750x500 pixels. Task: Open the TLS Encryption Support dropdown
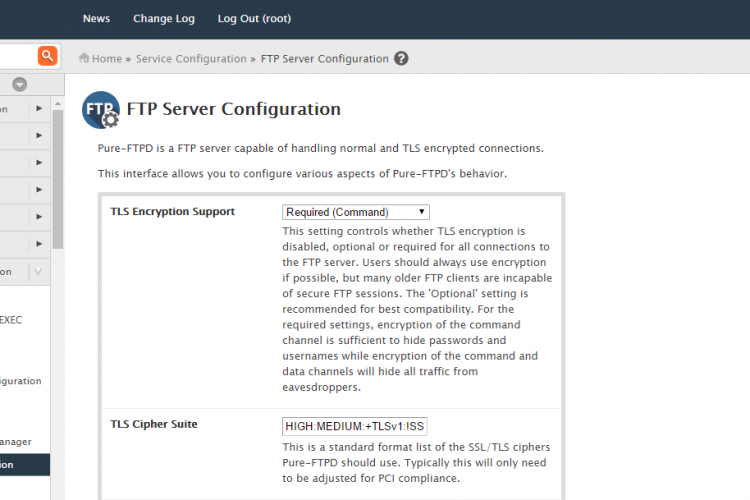click(x=355, y=212)
